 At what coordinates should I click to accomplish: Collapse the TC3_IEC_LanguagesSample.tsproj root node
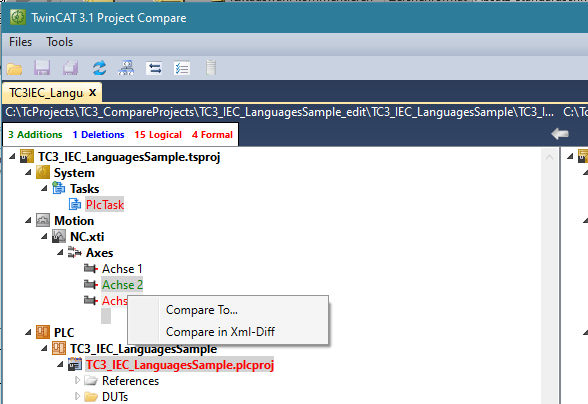click(x=12, y=156)
